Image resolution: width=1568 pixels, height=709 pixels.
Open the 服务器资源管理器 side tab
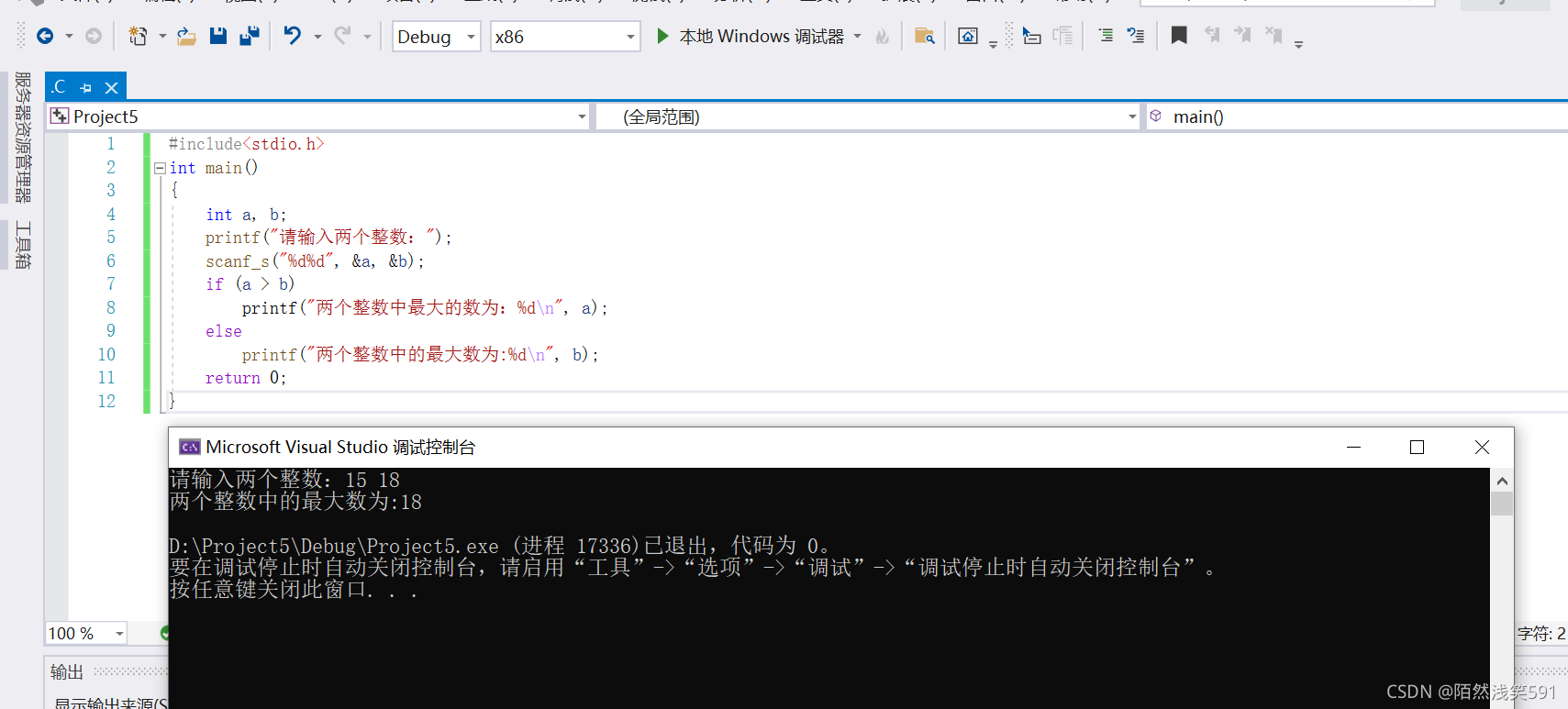click(x=23, y=137)
